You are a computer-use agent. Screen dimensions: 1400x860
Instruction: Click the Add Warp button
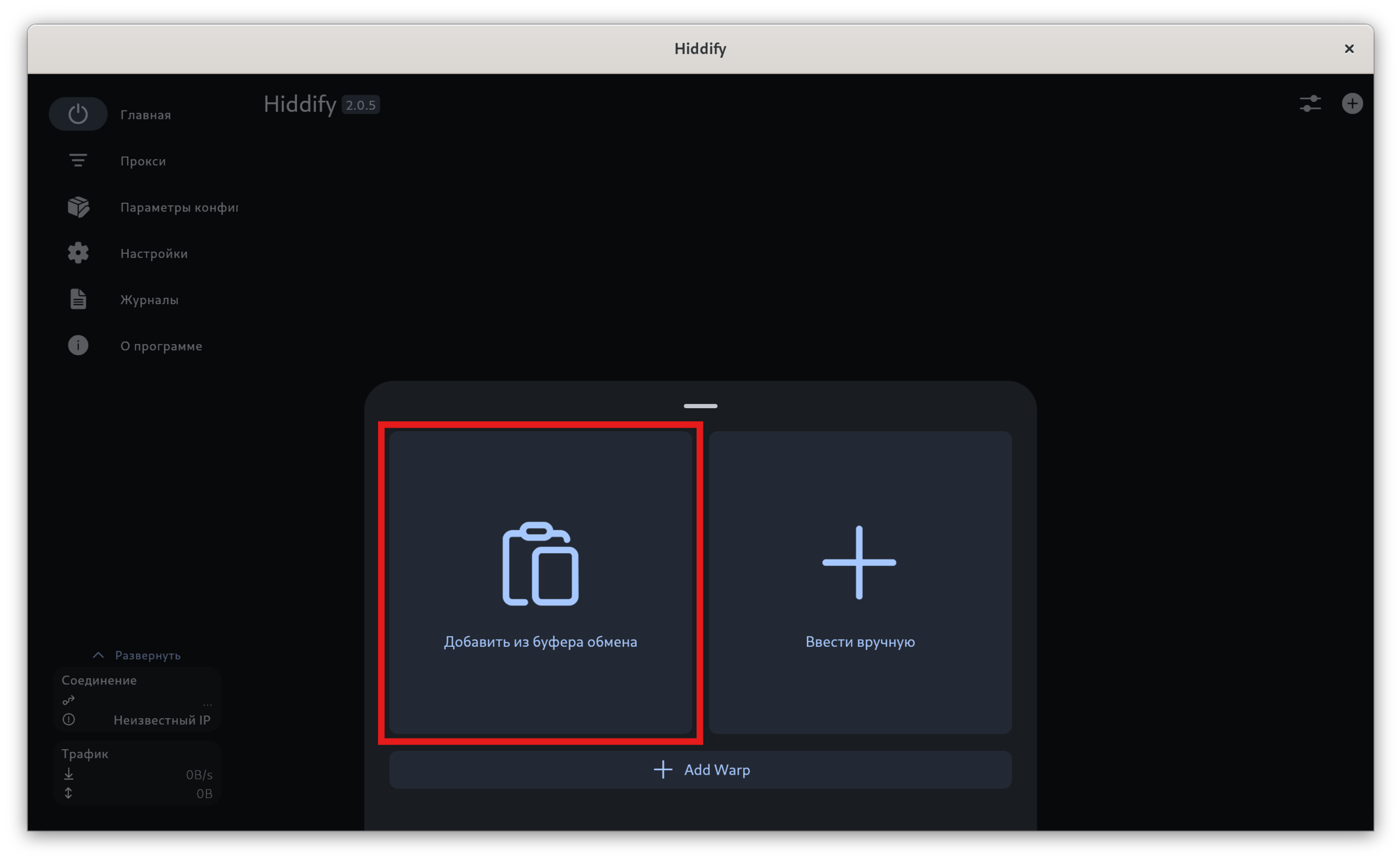point(700,770)
